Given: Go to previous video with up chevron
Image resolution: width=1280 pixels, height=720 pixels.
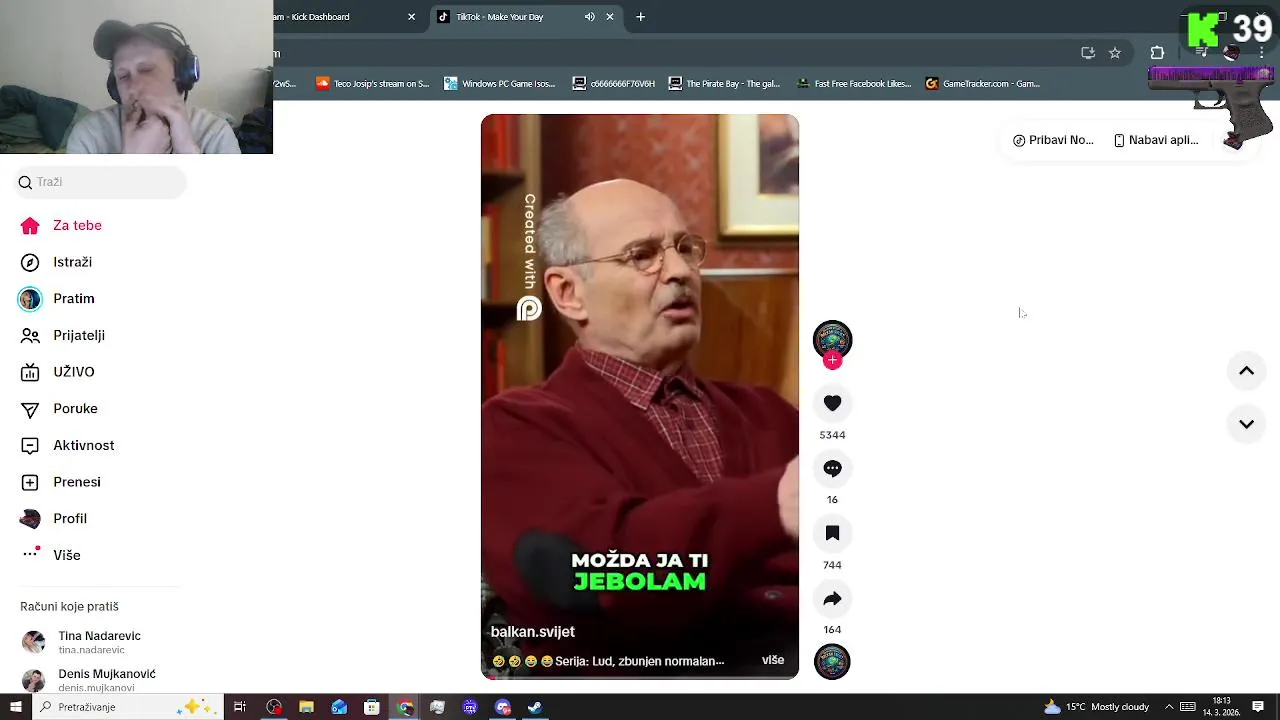Looking at the screenshot, I should 1246,371.
